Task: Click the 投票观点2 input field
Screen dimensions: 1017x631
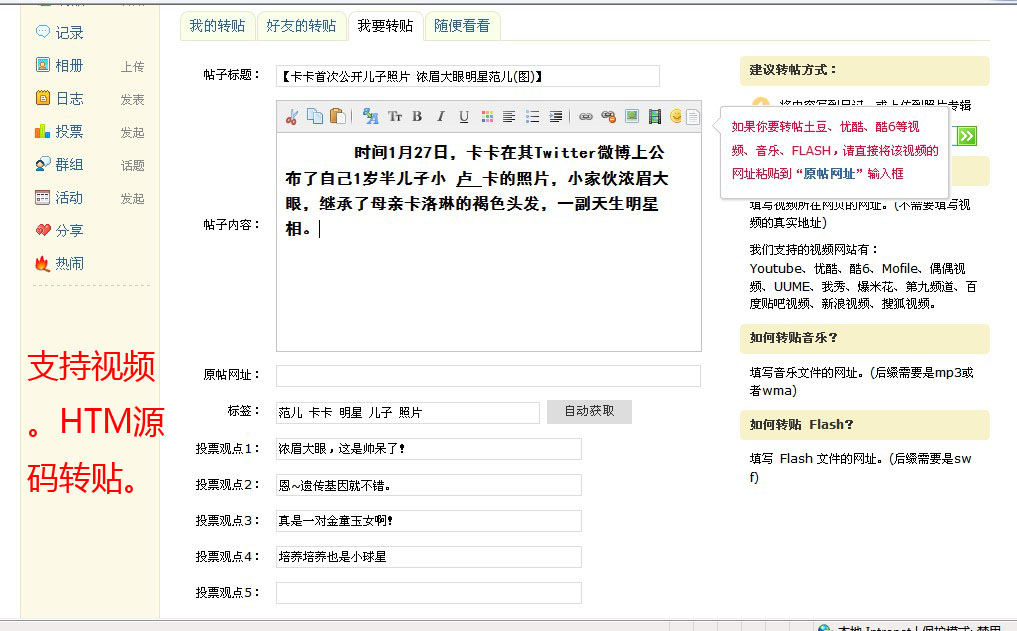Action: [429, 485]
